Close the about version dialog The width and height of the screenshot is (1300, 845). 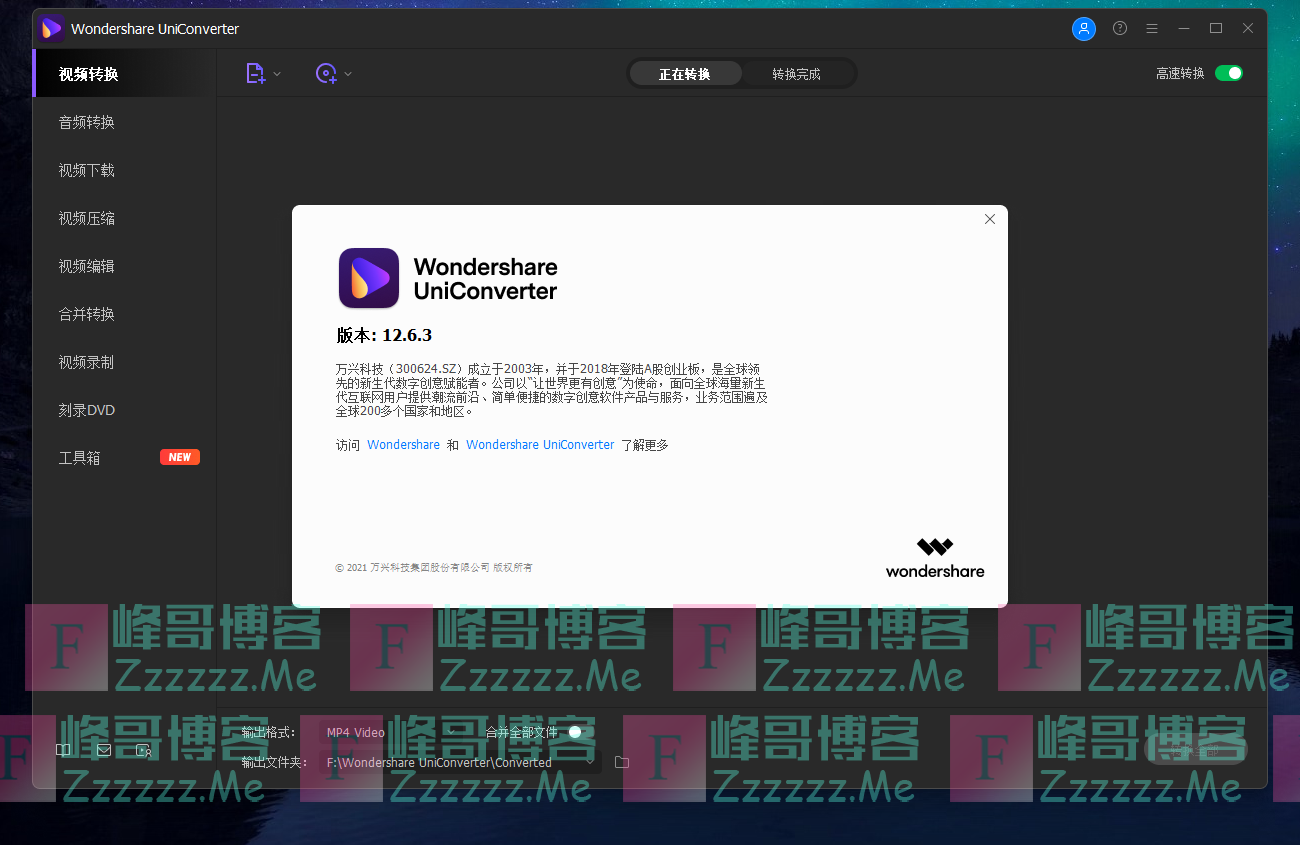tap(989, 219)
